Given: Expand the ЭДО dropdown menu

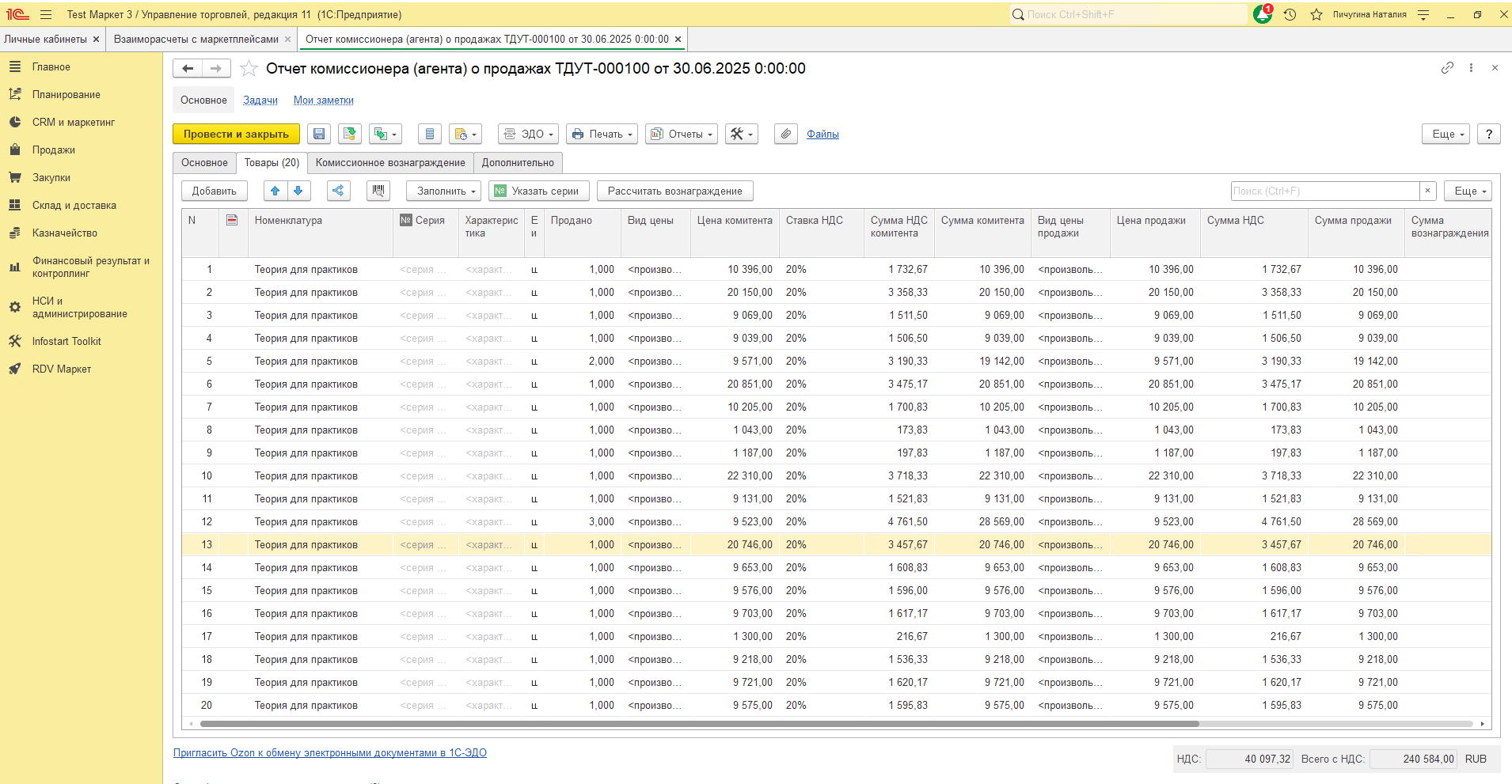Looking at the screenshot, I should 529,134.
